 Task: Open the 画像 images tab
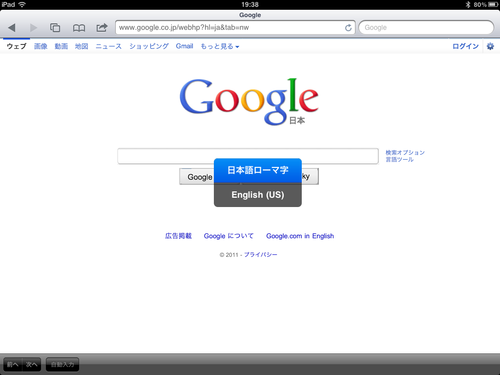[41, 46]
